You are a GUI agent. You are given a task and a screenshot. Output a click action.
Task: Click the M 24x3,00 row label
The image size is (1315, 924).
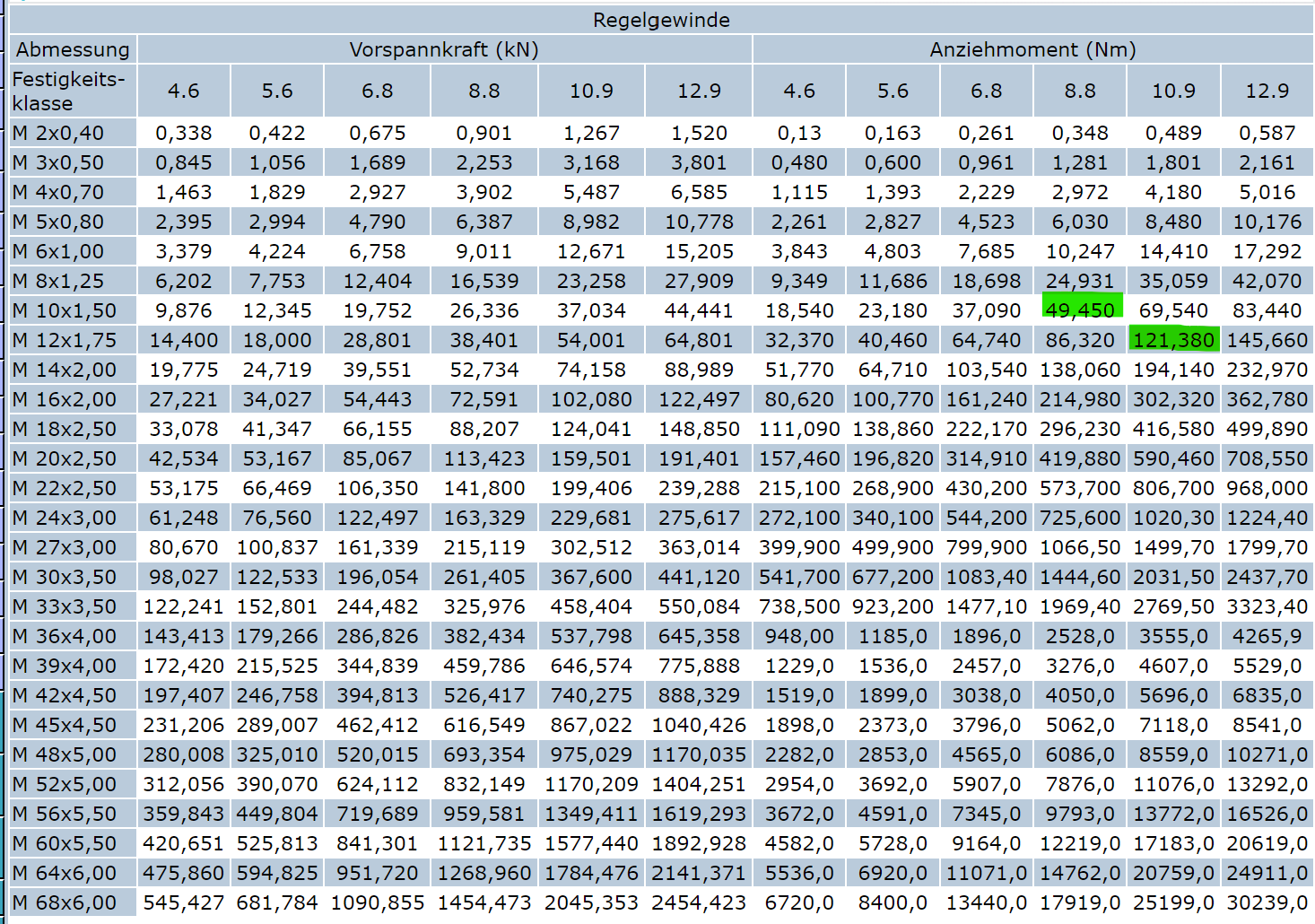(x=73, y=518)
